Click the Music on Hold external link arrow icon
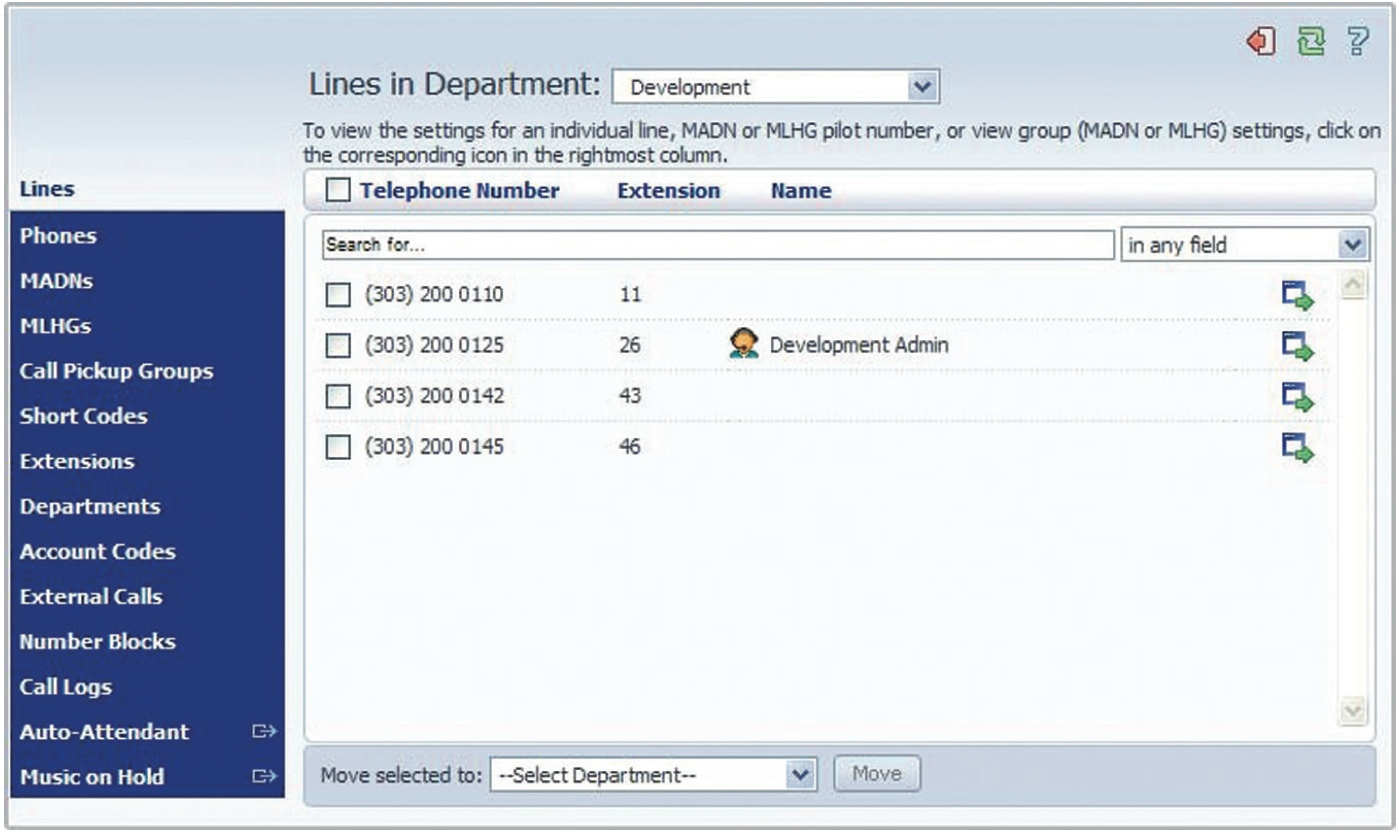 pyautogui.click(x=264, y=776)
